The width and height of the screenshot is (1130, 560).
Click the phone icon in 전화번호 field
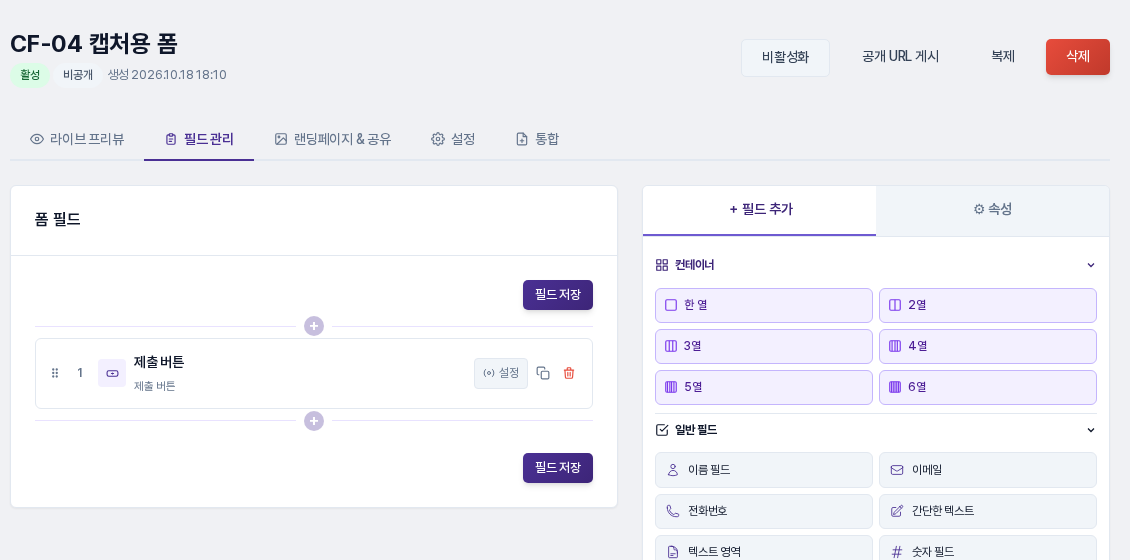[x=673, y=511]
